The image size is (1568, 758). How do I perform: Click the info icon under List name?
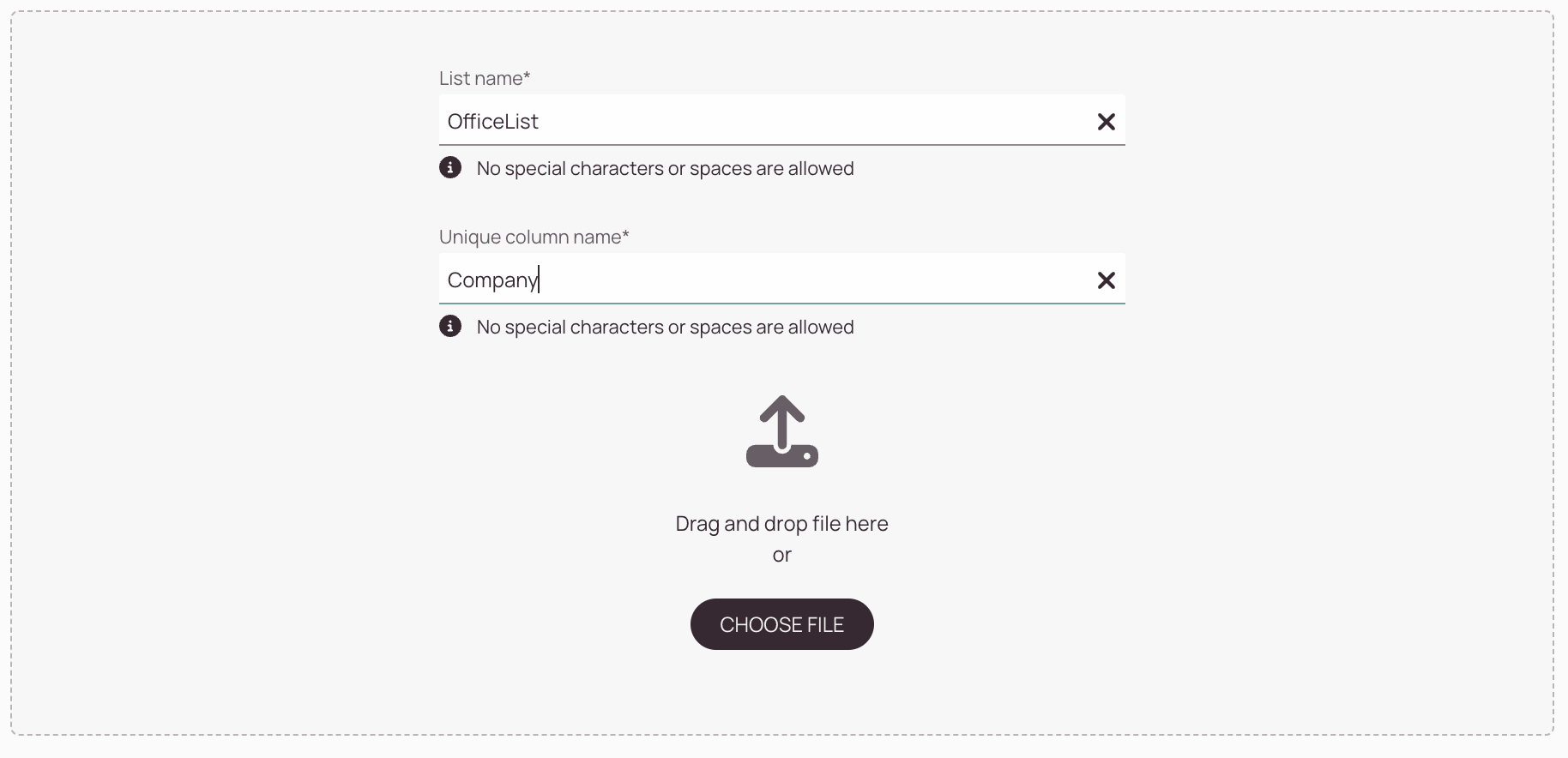[450, 167]
